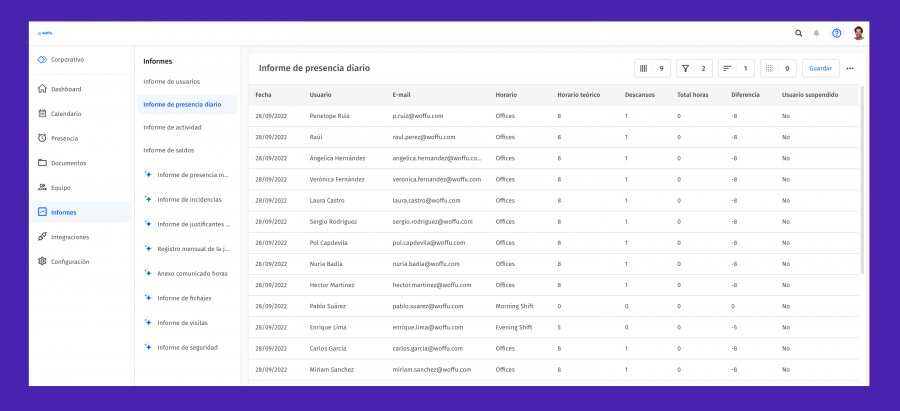
Task: Click sparkle icon beside Informe de fichajes
Action: pos(148,298)
